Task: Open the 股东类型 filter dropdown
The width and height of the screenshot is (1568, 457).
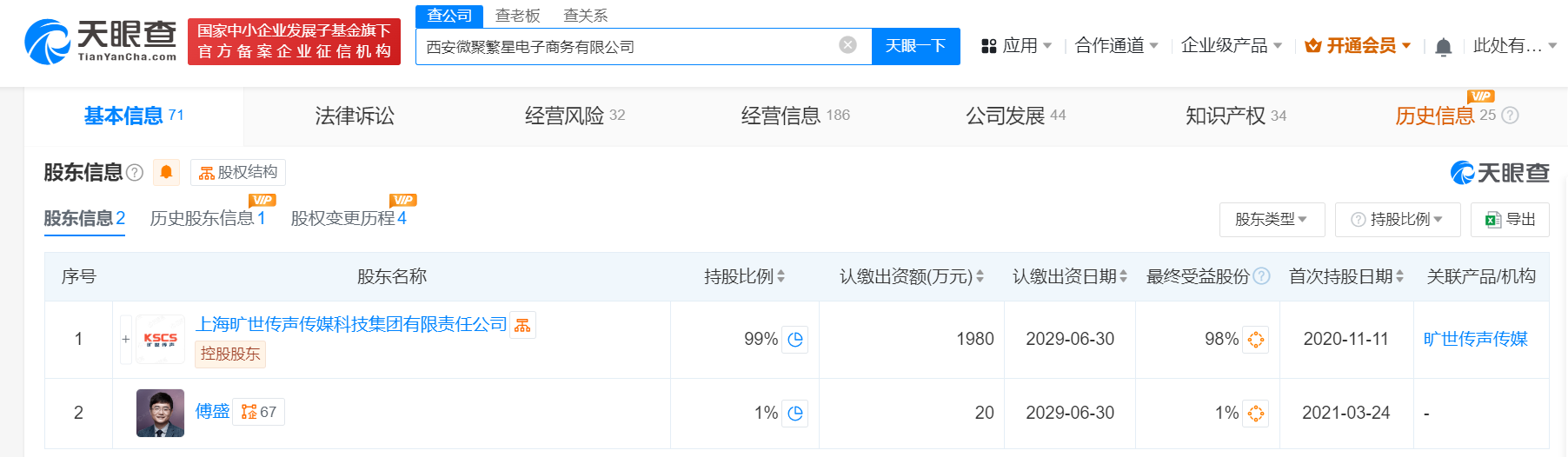Action: (1272, 220)
